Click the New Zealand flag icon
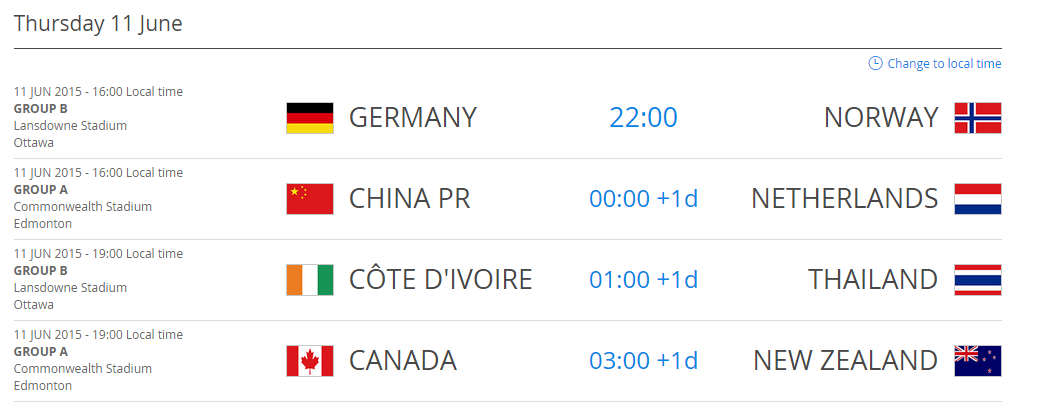Viewport: 1043px width, 415px height. pos(978,361)
